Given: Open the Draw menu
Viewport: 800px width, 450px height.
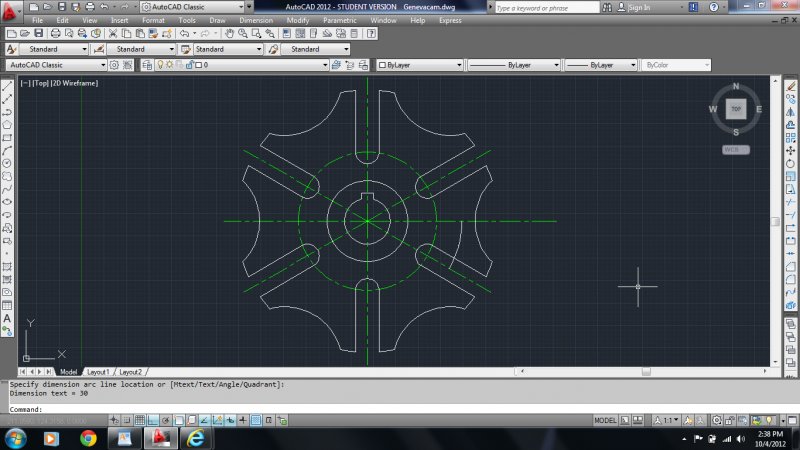Looking at the screenshot, I should tap(217, 20).
